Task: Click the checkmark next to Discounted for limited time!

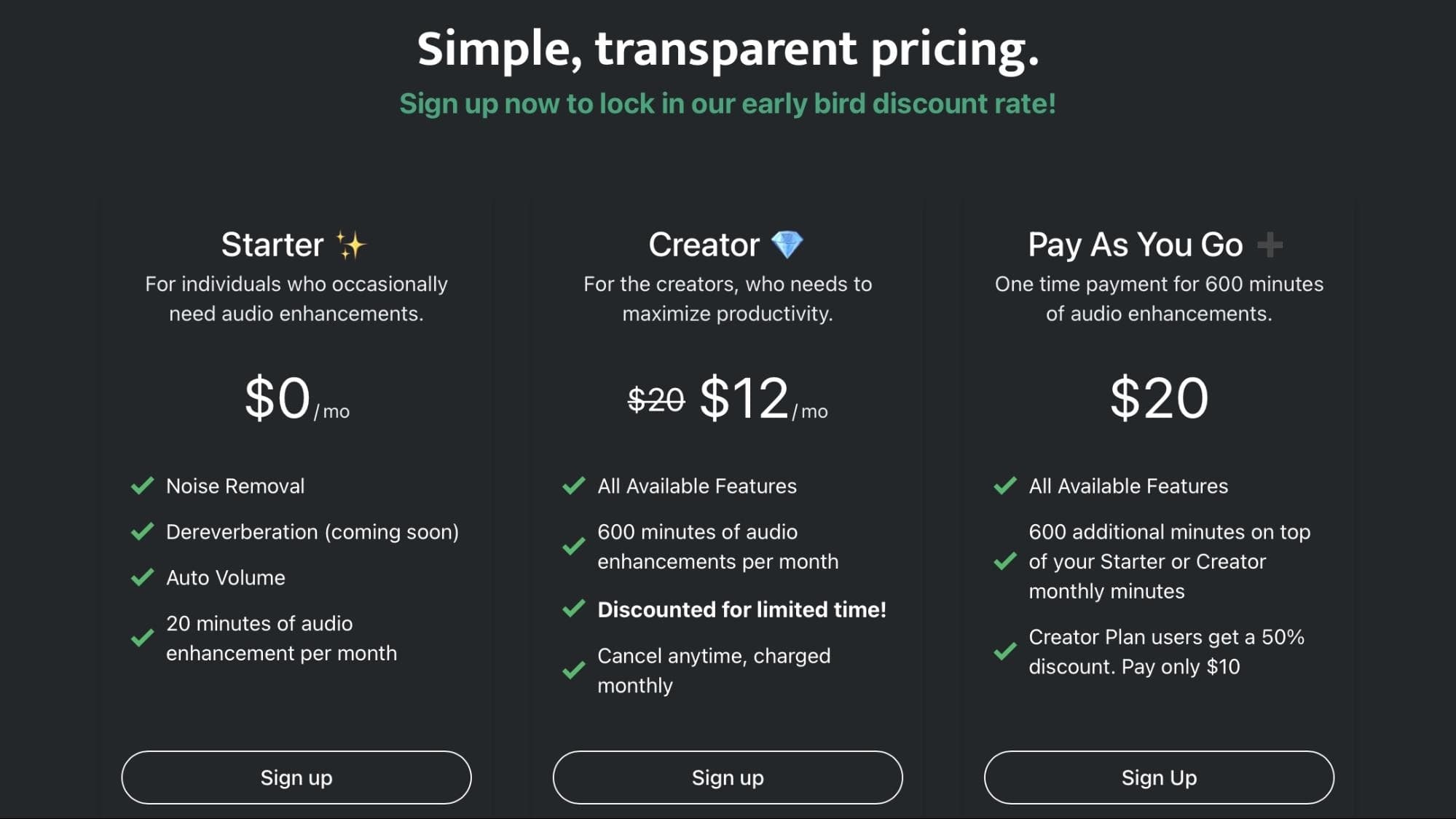Action: tap(574, 609)
